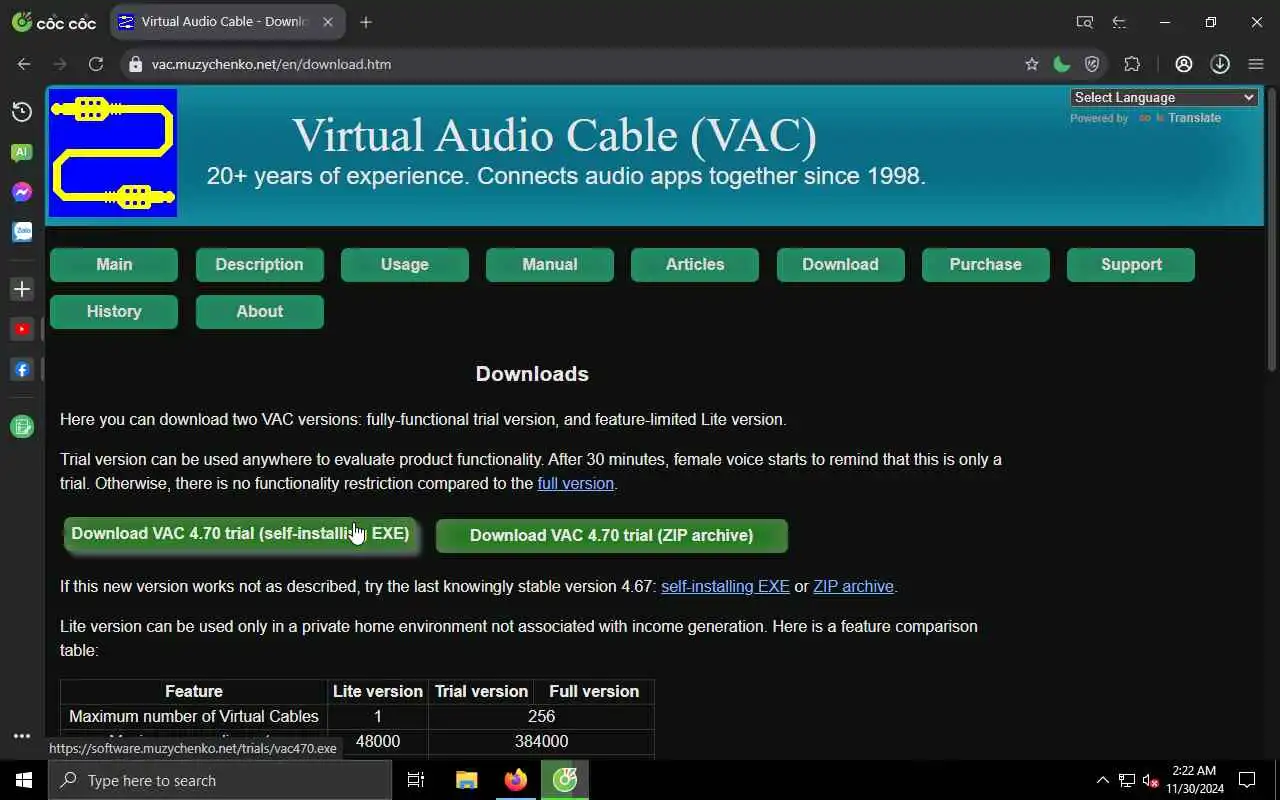
Task: Open the screen search icon in title bar
Action: [x=1084, y=22]
